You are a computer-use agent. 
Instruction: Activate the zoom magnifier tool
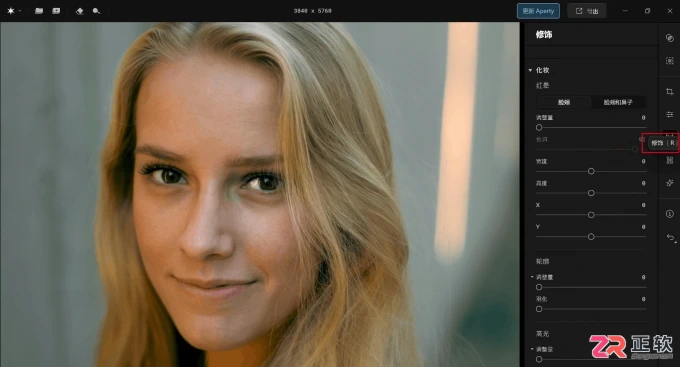coord(96,11)
